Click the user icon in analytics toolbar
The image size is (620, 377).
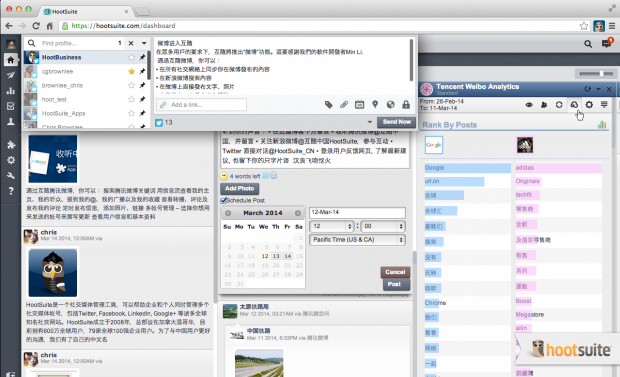544,104
